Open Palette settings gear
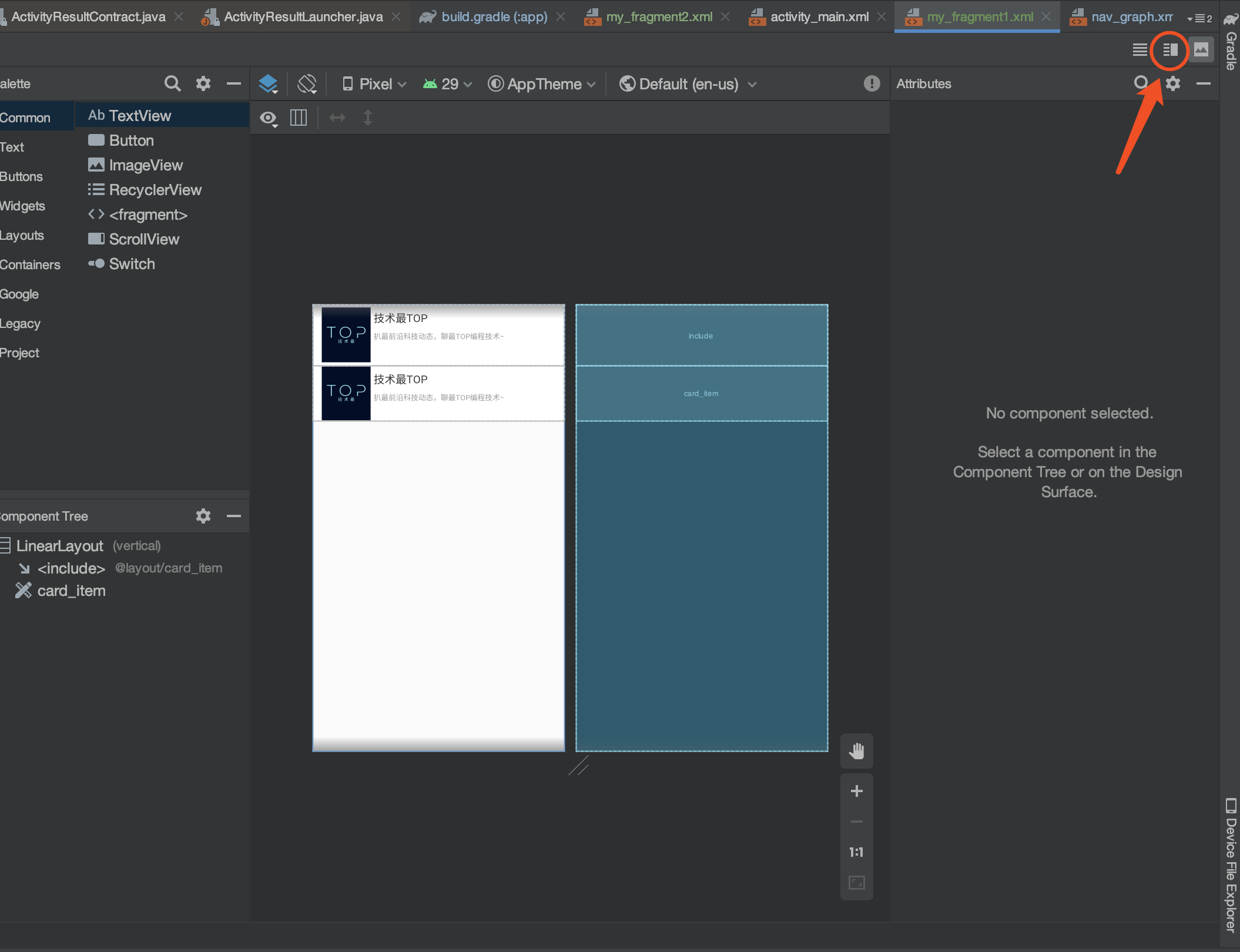This screenshot has width=1240, height=952. pos(203,83)
